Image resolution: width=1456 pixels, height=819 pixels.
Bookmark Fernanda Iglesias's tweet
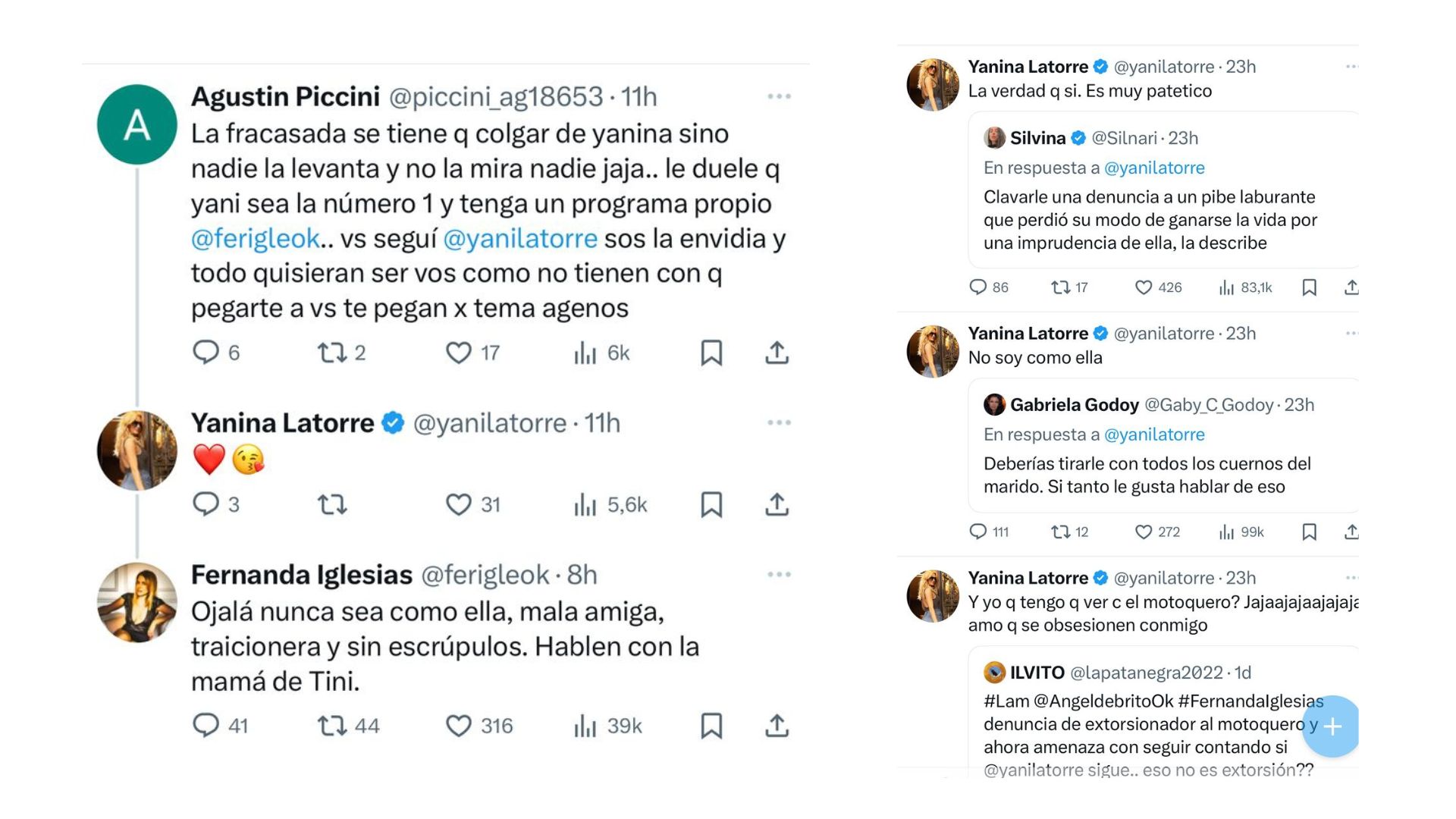[x=711, y=726]
